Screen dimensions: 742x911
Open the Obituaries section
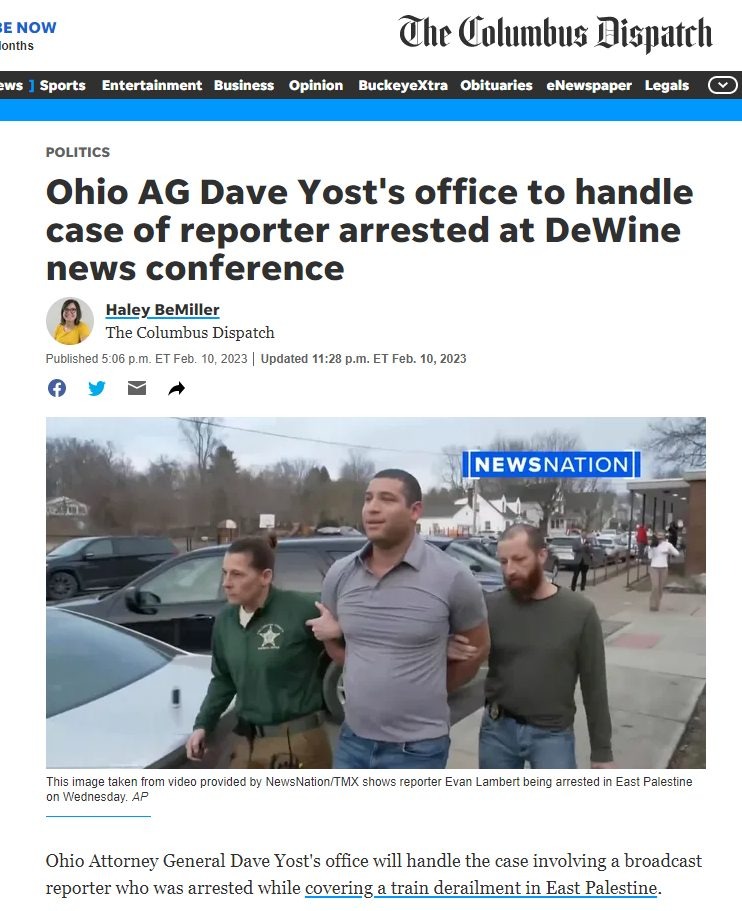click(x=496, y=85)
